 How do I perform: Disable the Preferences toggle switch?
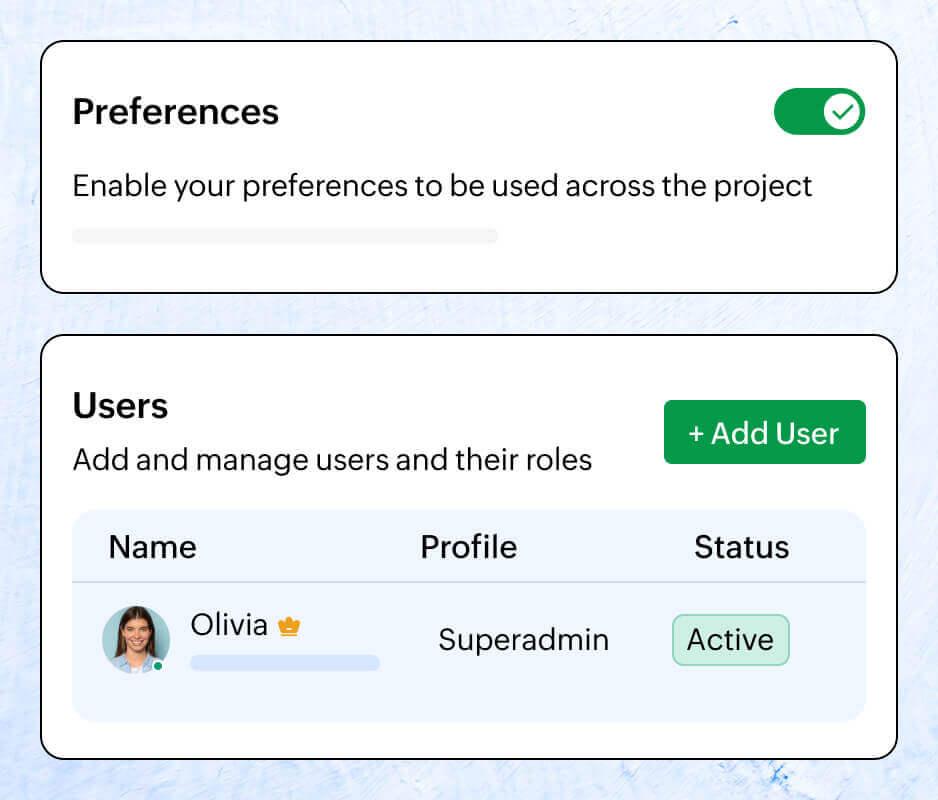coord(819,111)
